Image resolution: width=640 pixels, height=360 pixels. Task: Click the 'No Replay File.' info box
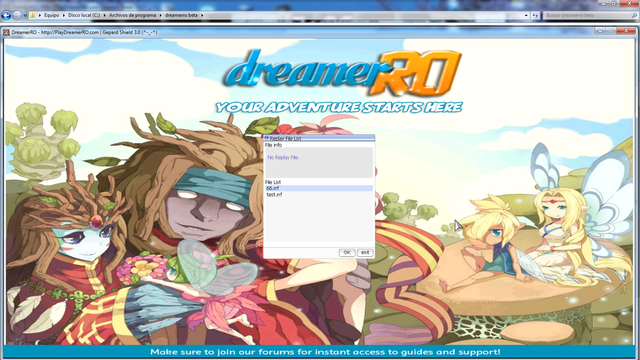(x=319, y=162)
